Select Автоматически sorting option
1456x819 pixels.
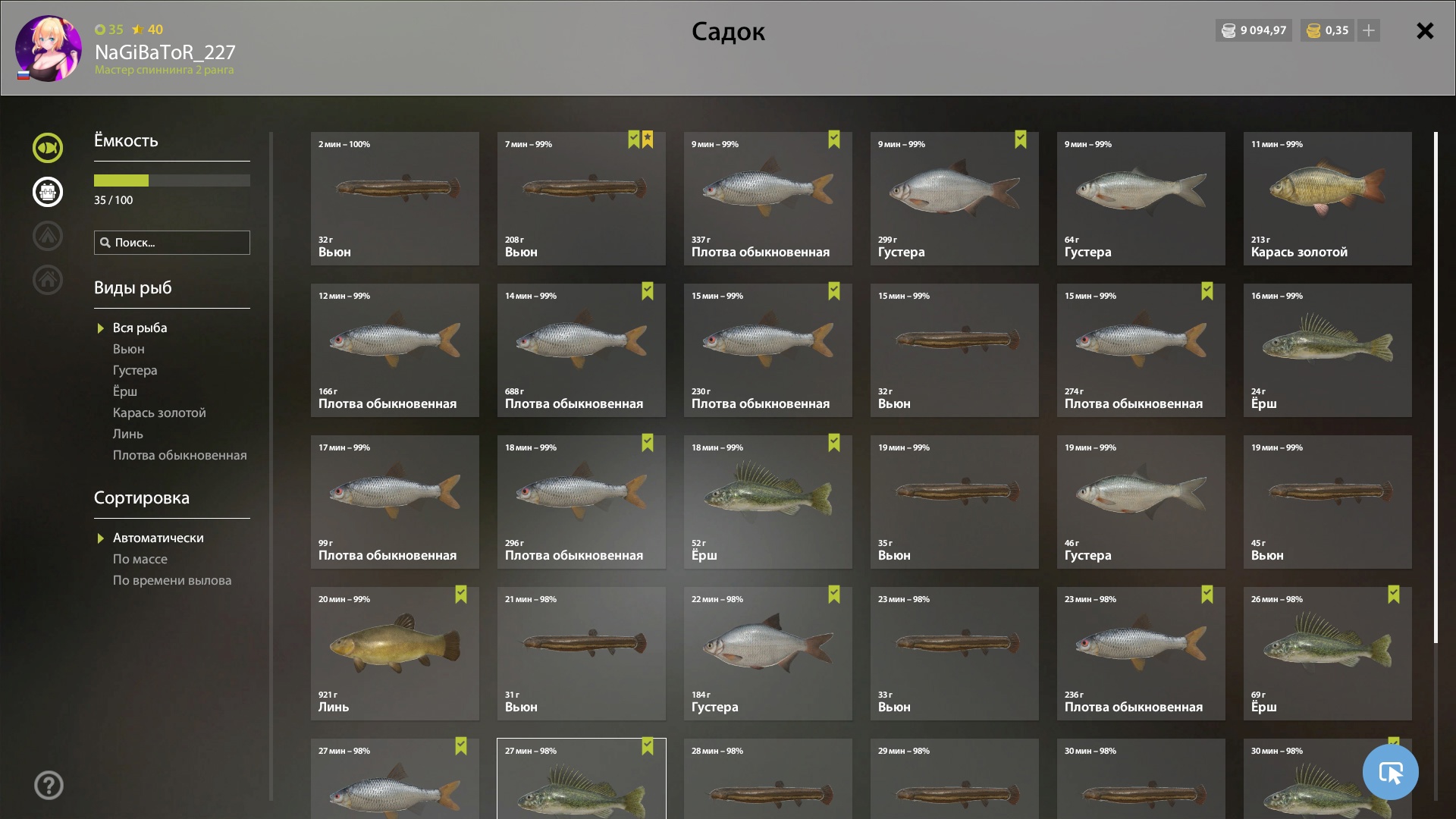(158, 538)
